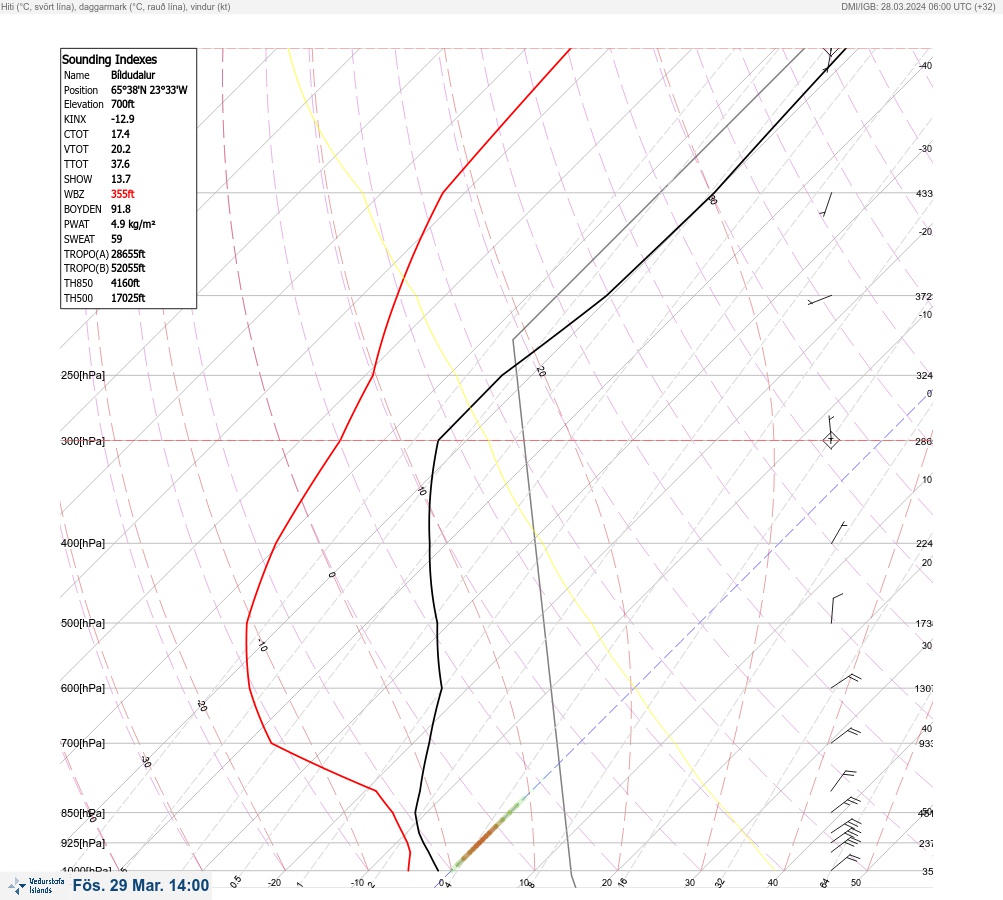
Task: Click the Elevation value '700ft'
Action: point(123,104)
